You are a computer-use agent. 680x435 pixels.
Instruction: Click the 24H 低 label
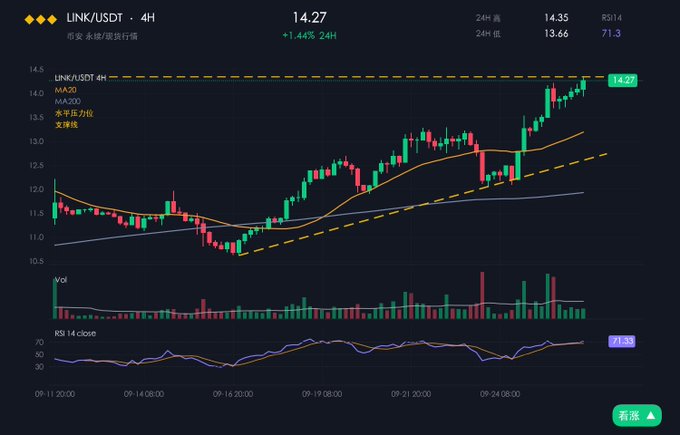488,33
